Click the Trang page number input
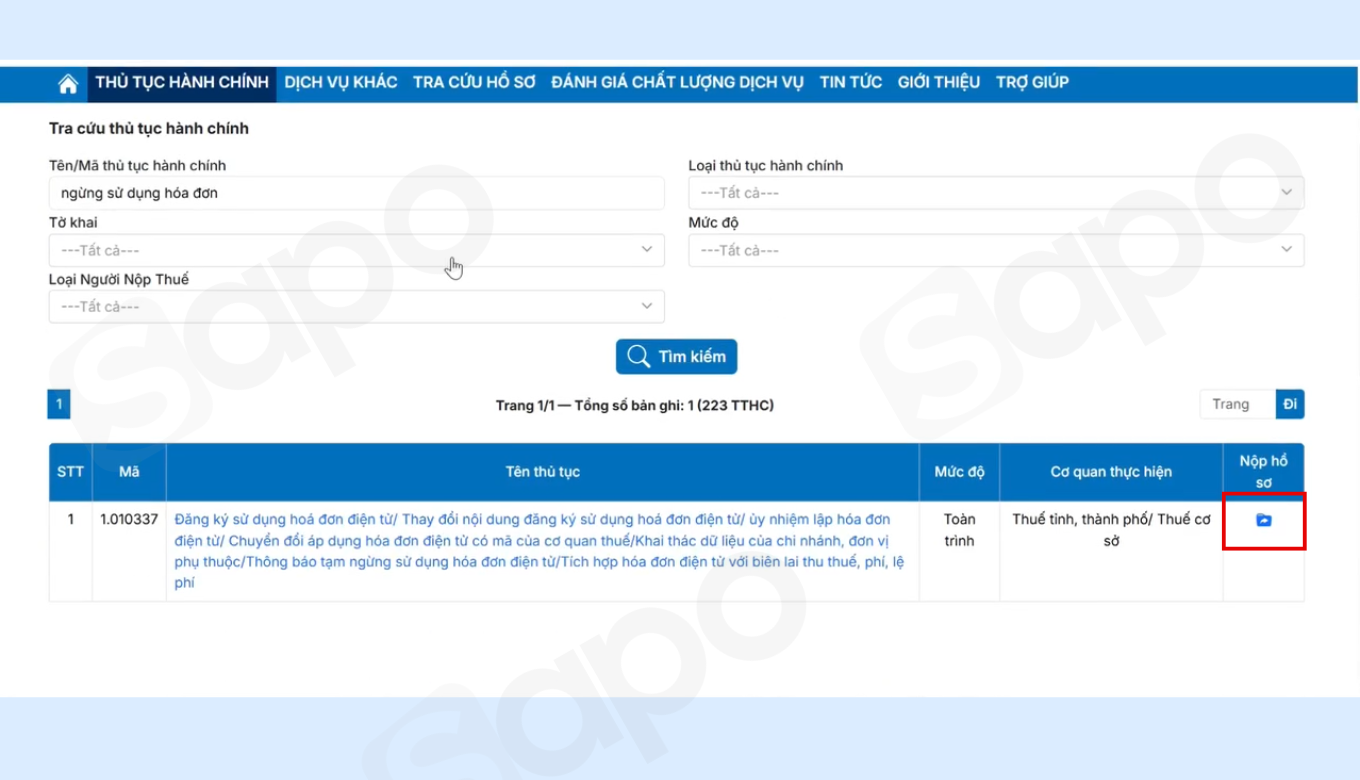The width and height of the screenshot is (1360, 780). (1237, 404)
